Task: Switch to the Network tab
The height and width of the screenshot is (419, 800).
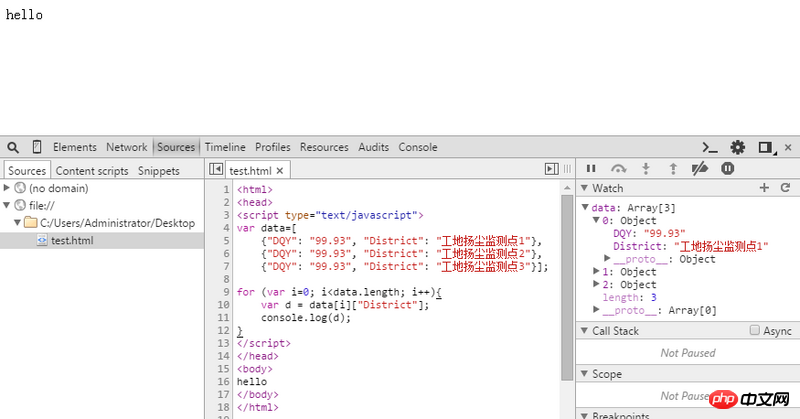Action: [126, 147]
